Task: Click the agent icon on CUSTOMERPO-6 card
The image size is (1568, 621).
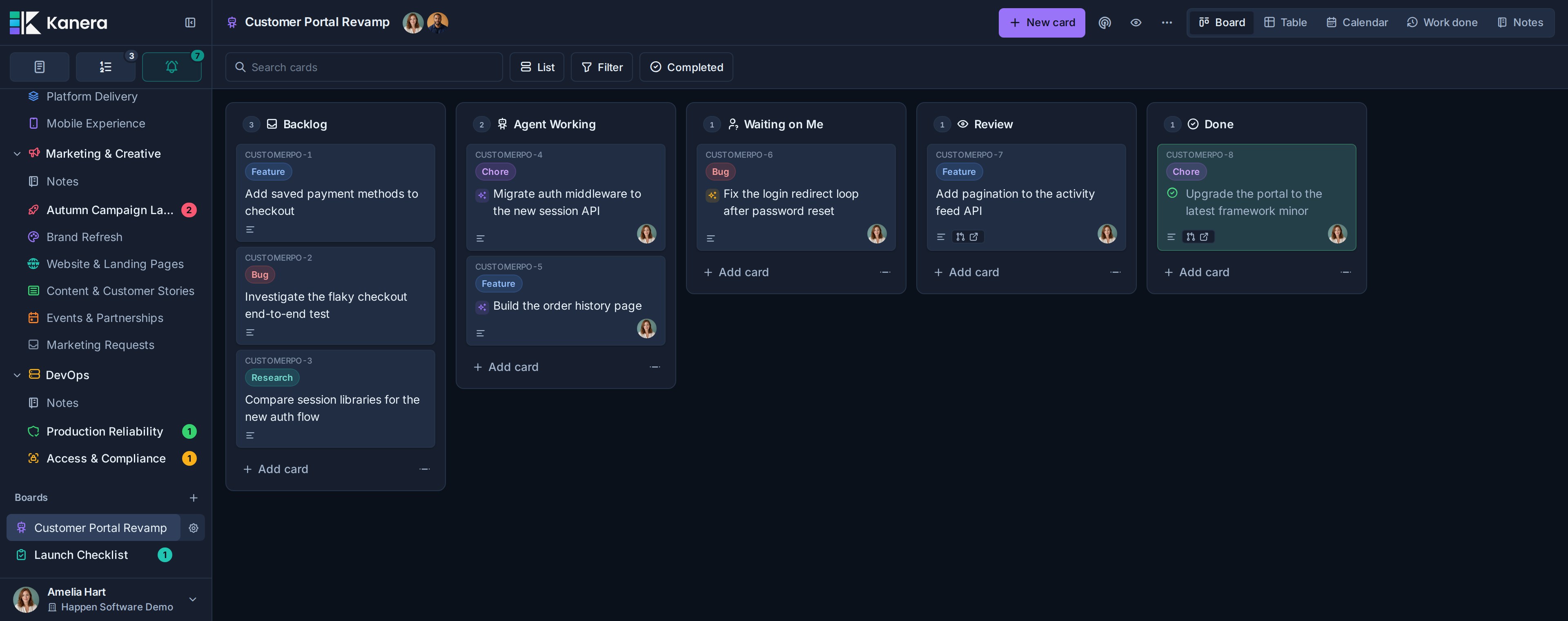Action: tap(712, 195)
